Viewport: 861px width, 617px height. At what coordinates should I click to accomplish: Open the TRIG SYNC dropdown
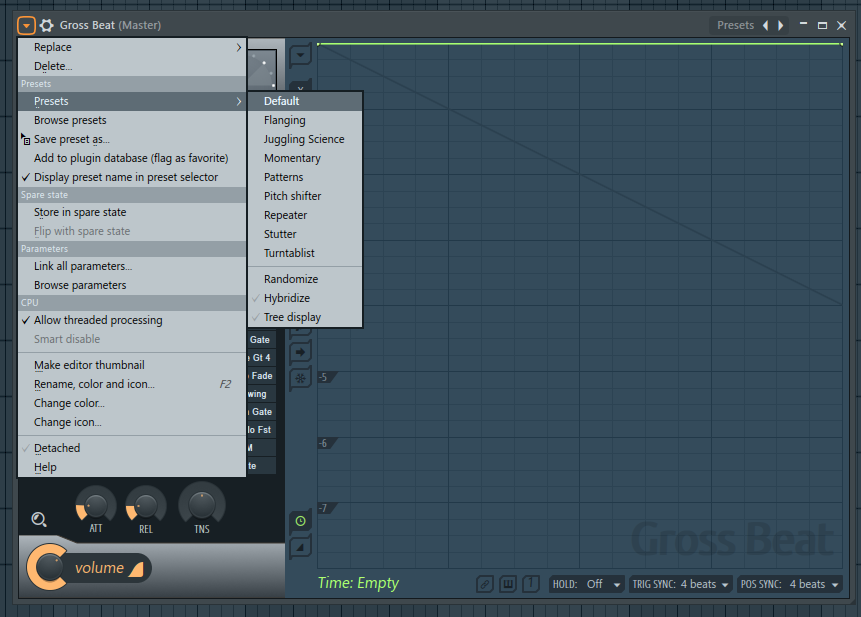pyautogui.click(x=681, y=584)
